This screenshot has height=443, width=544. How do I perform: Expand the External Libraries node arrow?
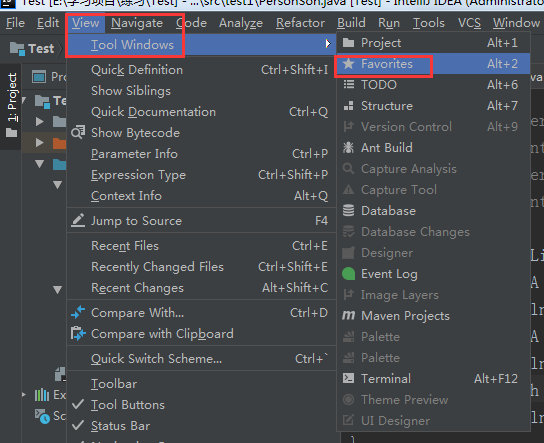pyautogui.click(x=24, y=395)
